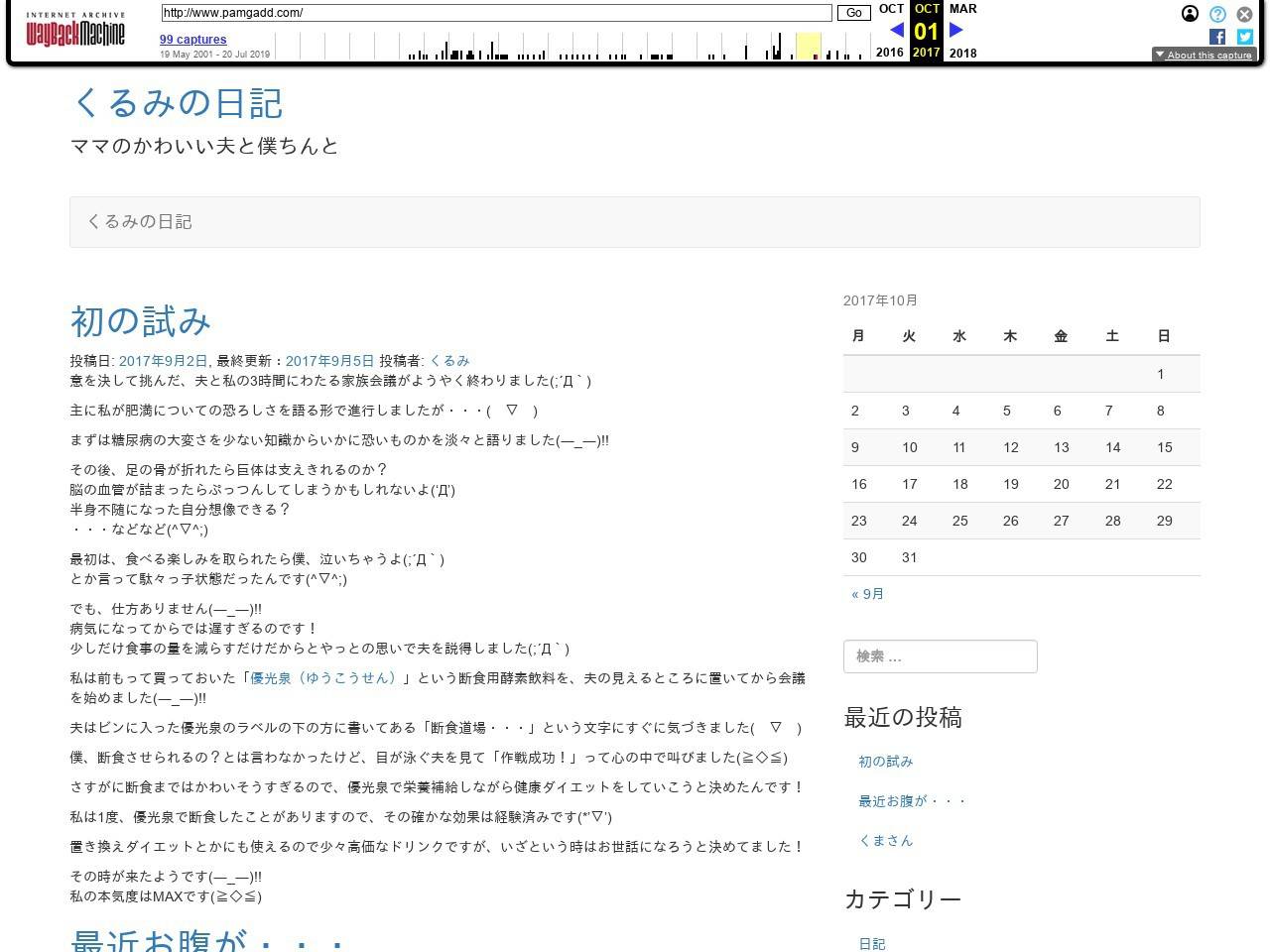
Task: Open the くるみの日記 navigation menu item
Action: tap(140, 222)
